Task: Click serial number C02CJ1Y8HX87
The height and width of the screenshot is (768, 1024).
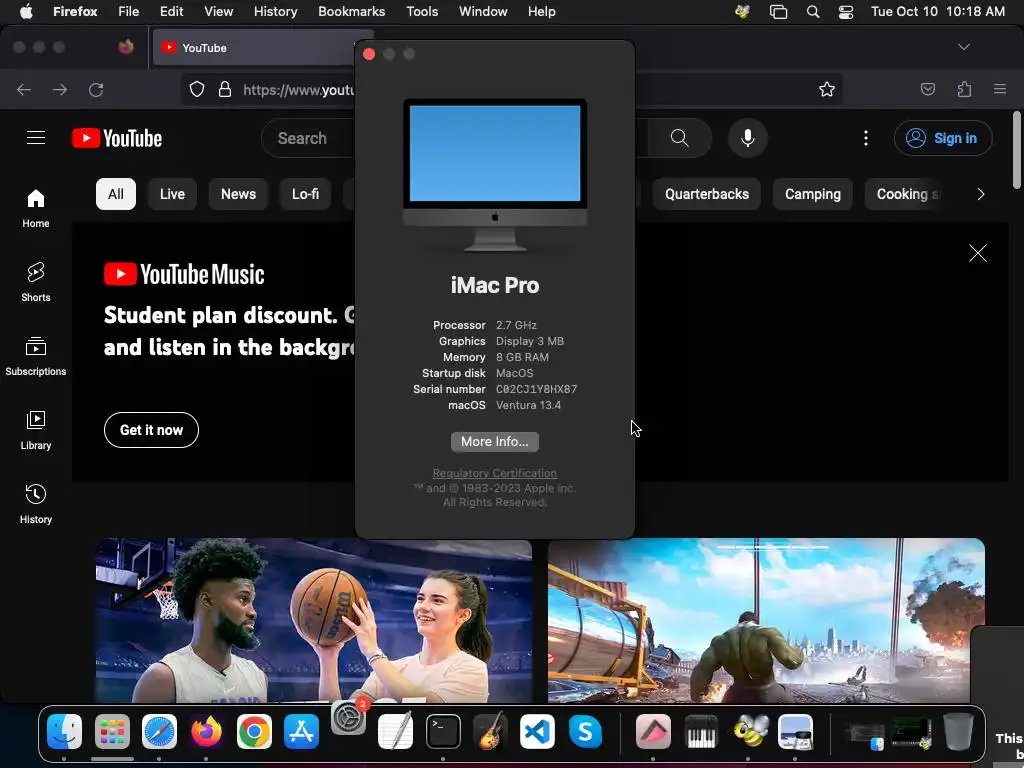Action: [536, 389]
